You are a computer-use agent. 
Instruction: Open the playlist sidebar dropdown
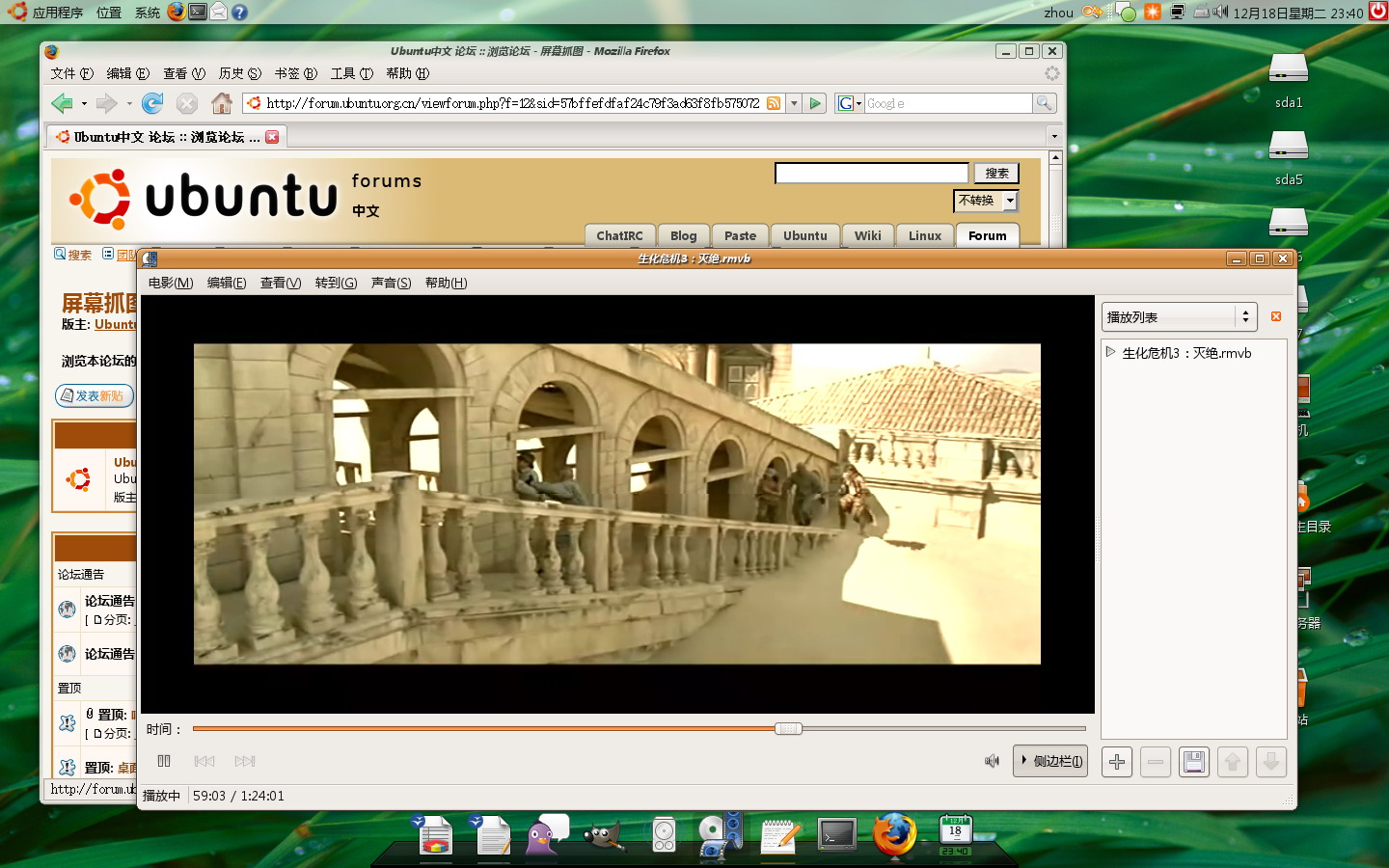[x=1179, y=316]
